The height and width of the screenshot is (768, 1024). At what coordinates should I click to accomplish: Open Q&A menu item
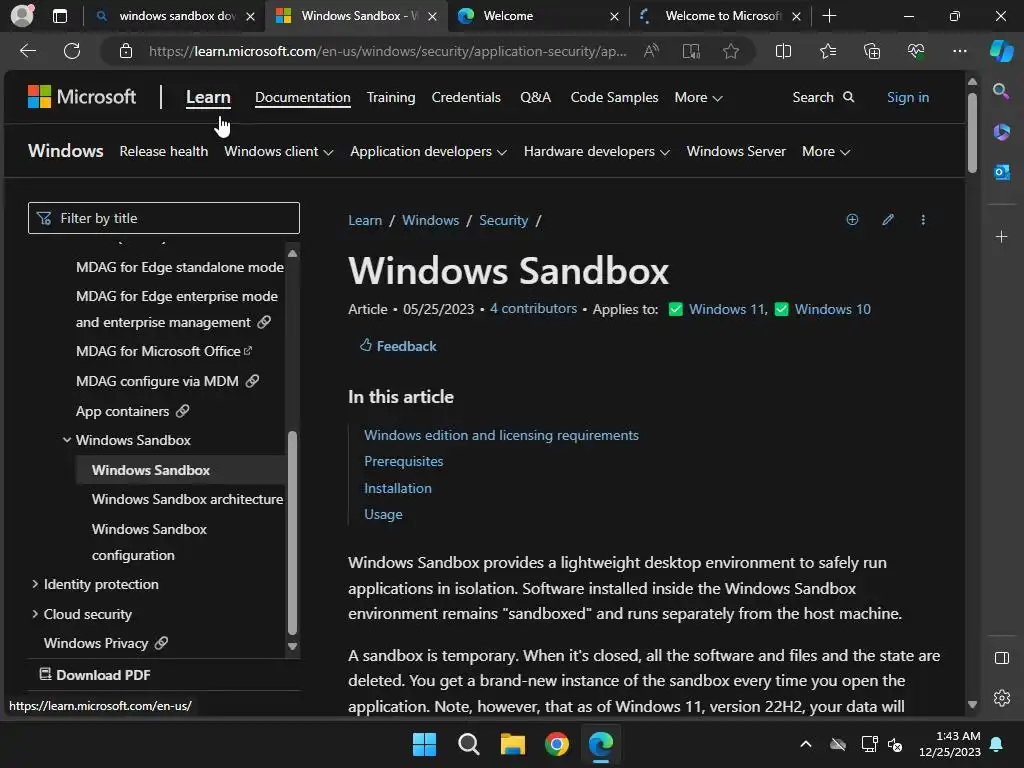pyautogui.click(x=536, y=97)
